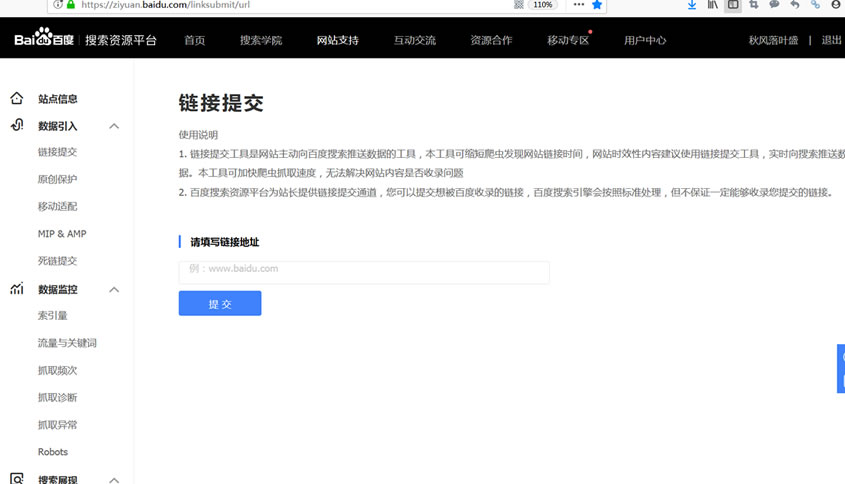
Task: Collapse the 搜索展现 sidebar section
Action: coord(114,479)
